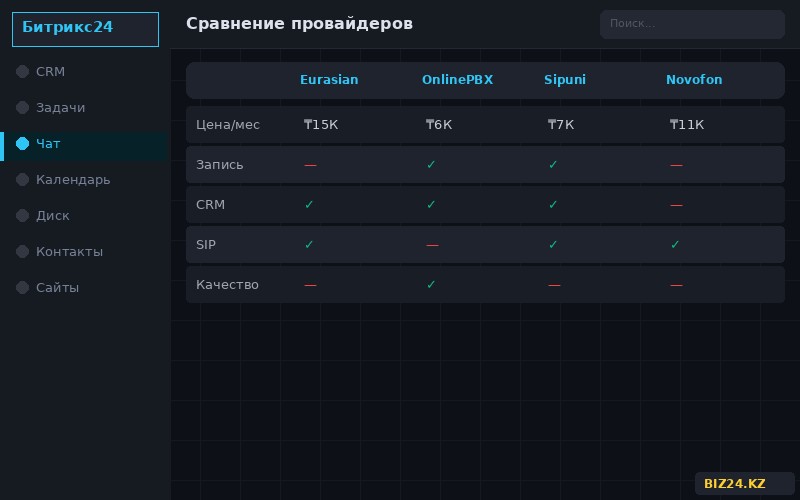Viewport: 800px width, 500px height.
Task: Click Eurasian's dash in the Качество row
Action: [310, 285]
